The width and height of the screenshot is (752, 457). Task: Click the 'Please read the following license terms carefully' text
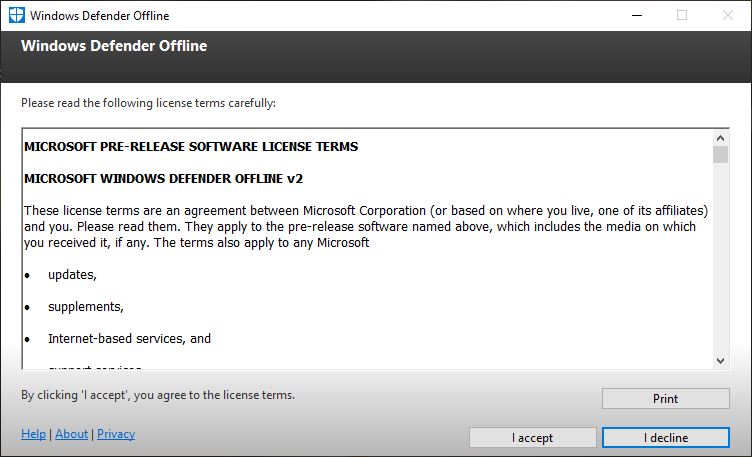(148, 103)
